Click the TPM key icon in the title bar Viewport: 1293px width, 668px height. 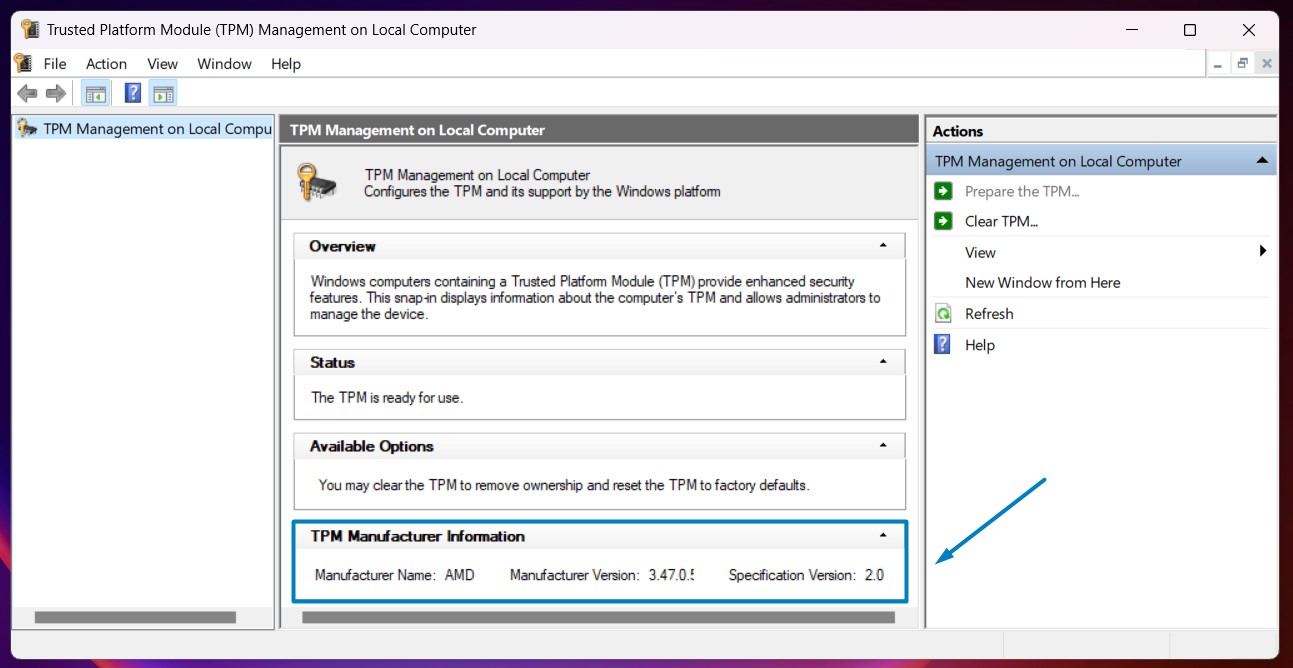(30, 29)
